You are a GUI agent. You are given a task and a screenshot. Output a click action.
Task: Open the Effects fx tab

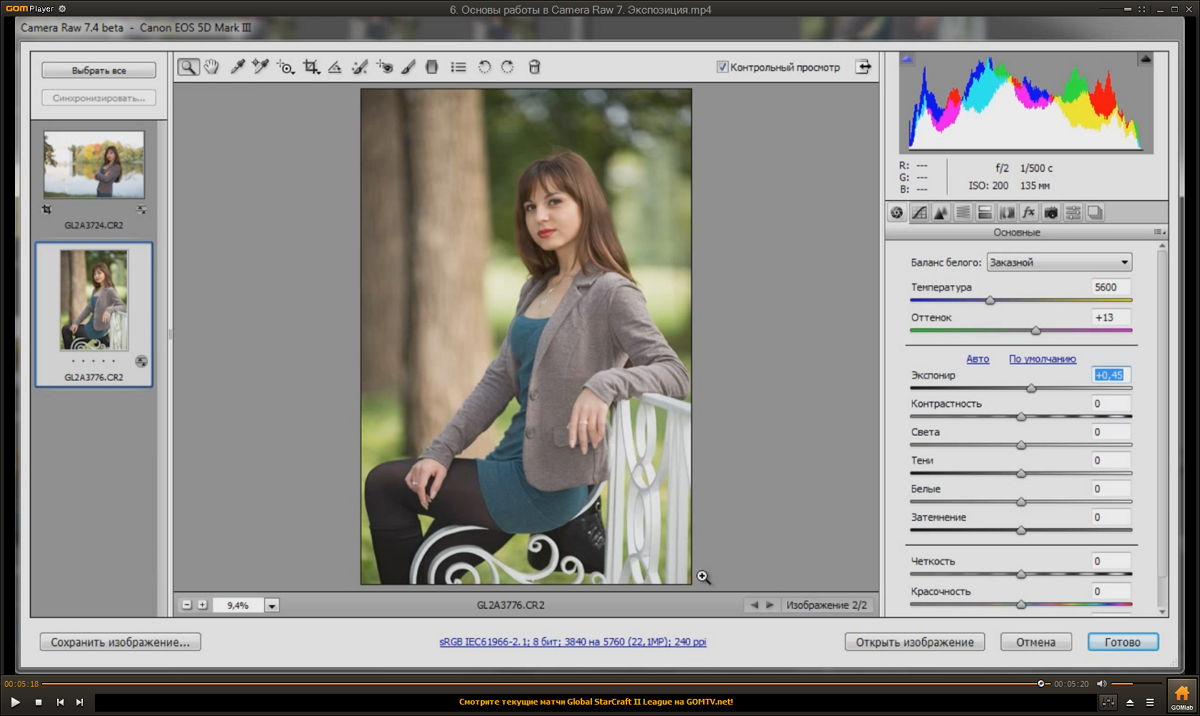click(x=1028, y=212)
